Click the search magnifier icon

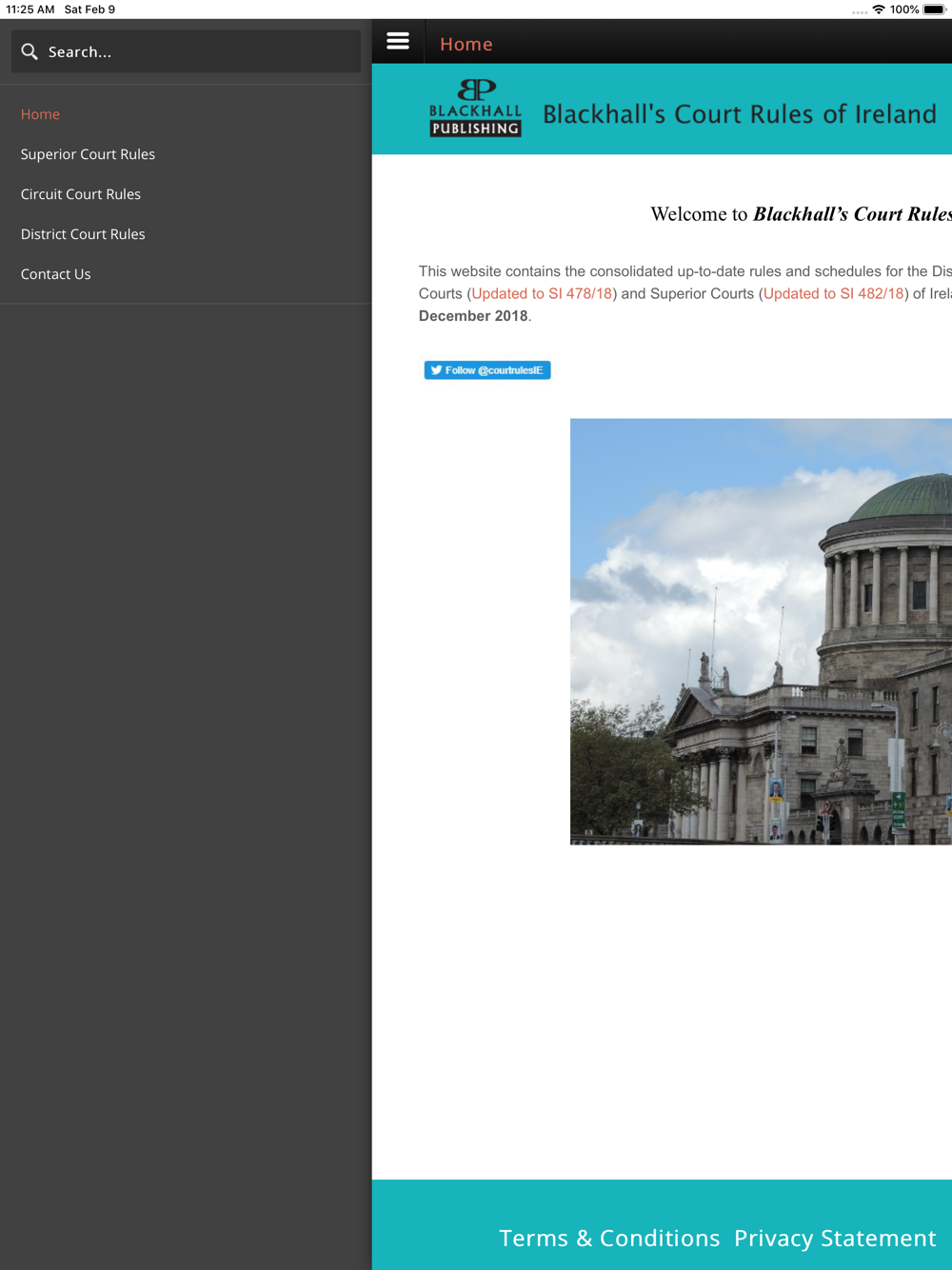(x=30, y=51)
